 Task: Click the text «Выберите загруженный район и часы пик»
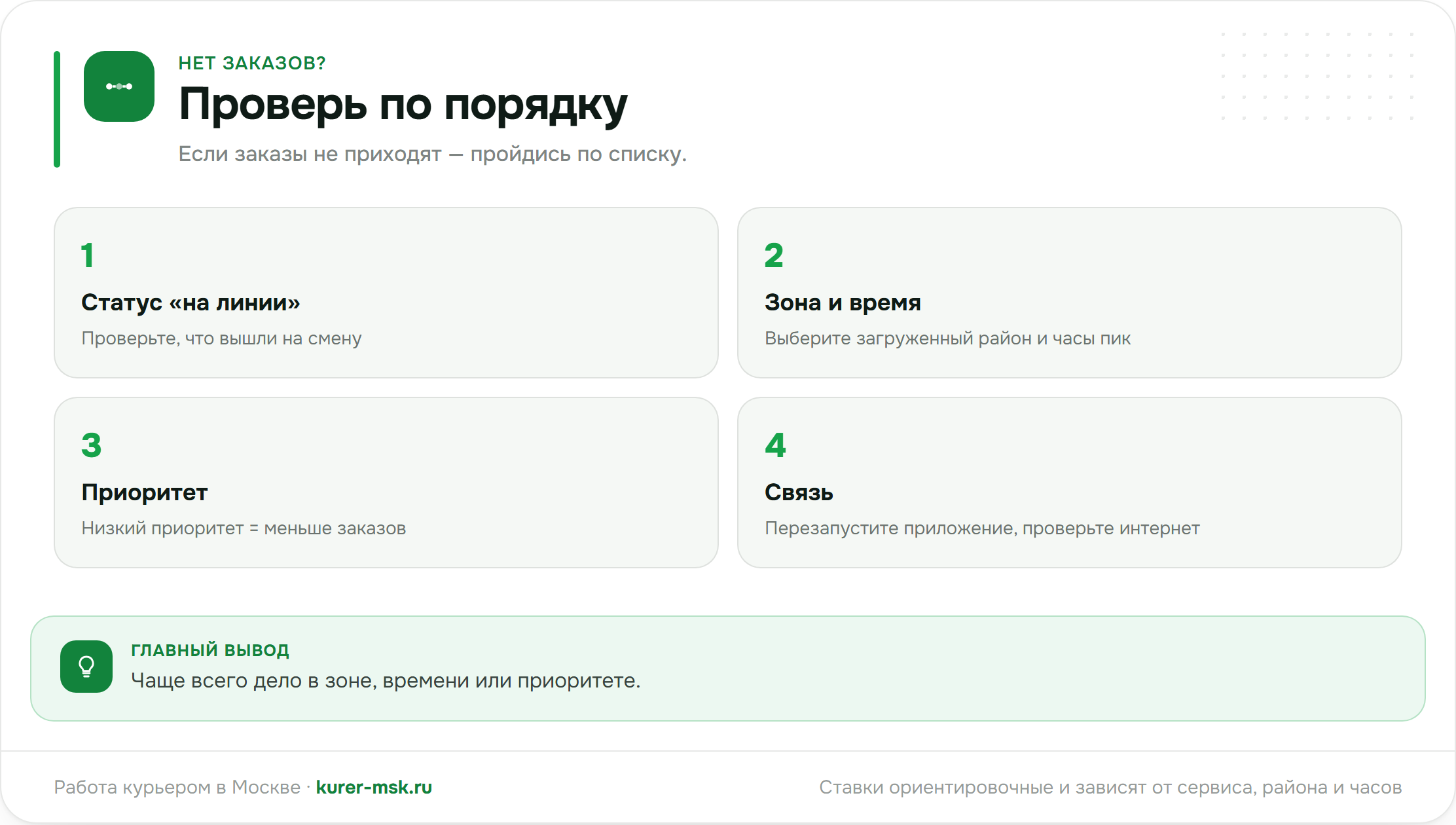coord(947,339)
